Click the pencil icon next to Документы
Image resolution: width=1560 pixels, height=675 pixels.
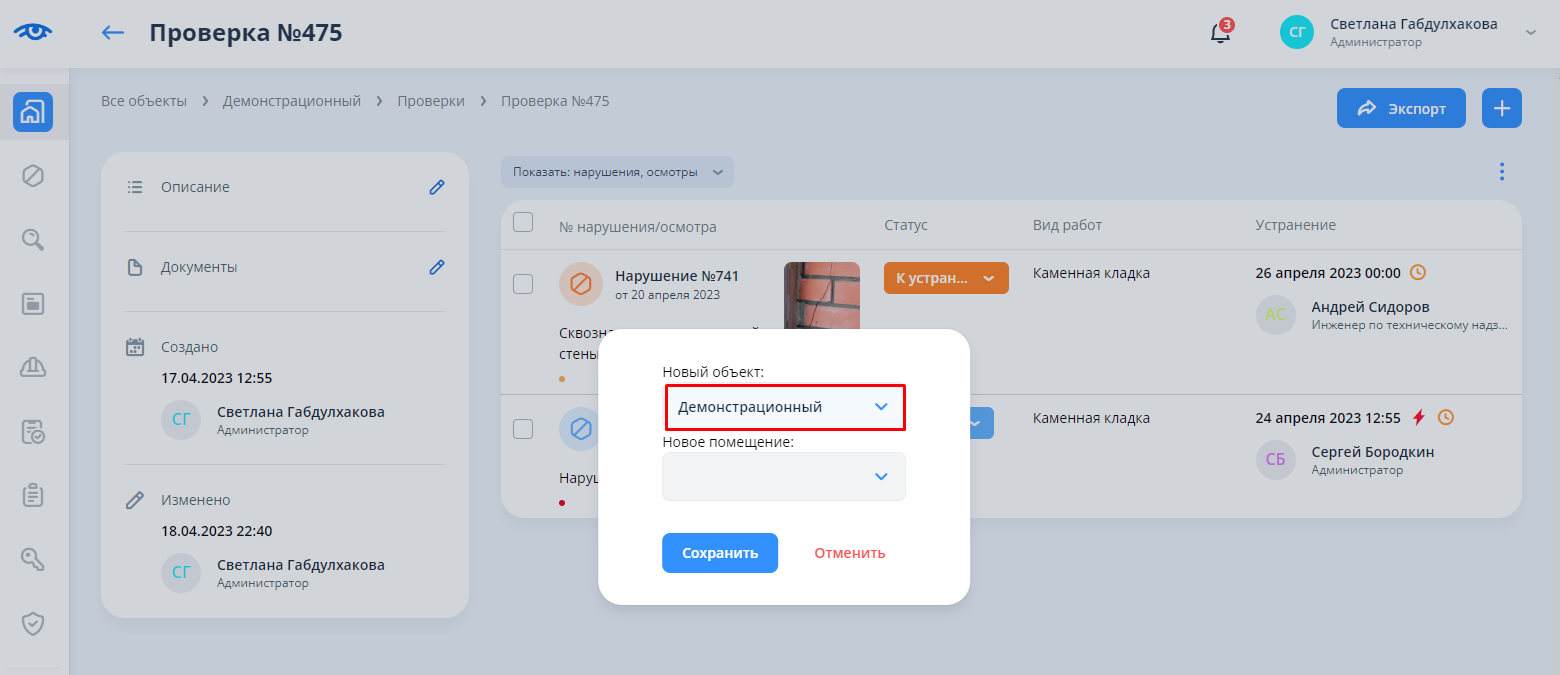tap(436, 267)
